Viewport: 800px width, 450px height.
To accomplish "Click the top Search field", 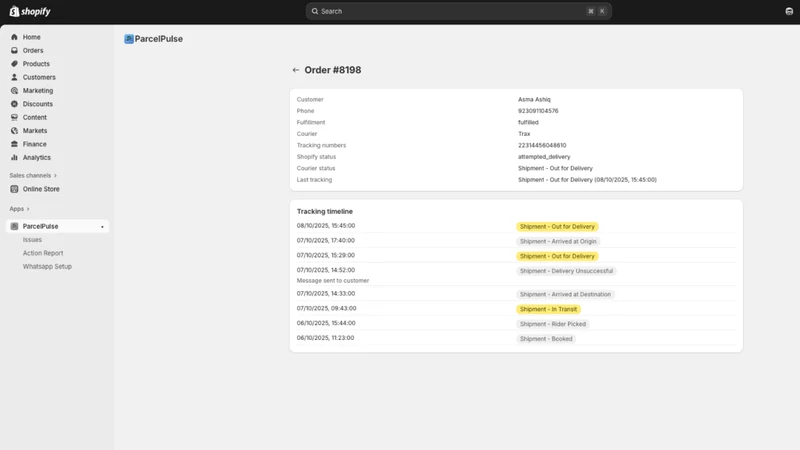I will point(458,11).
